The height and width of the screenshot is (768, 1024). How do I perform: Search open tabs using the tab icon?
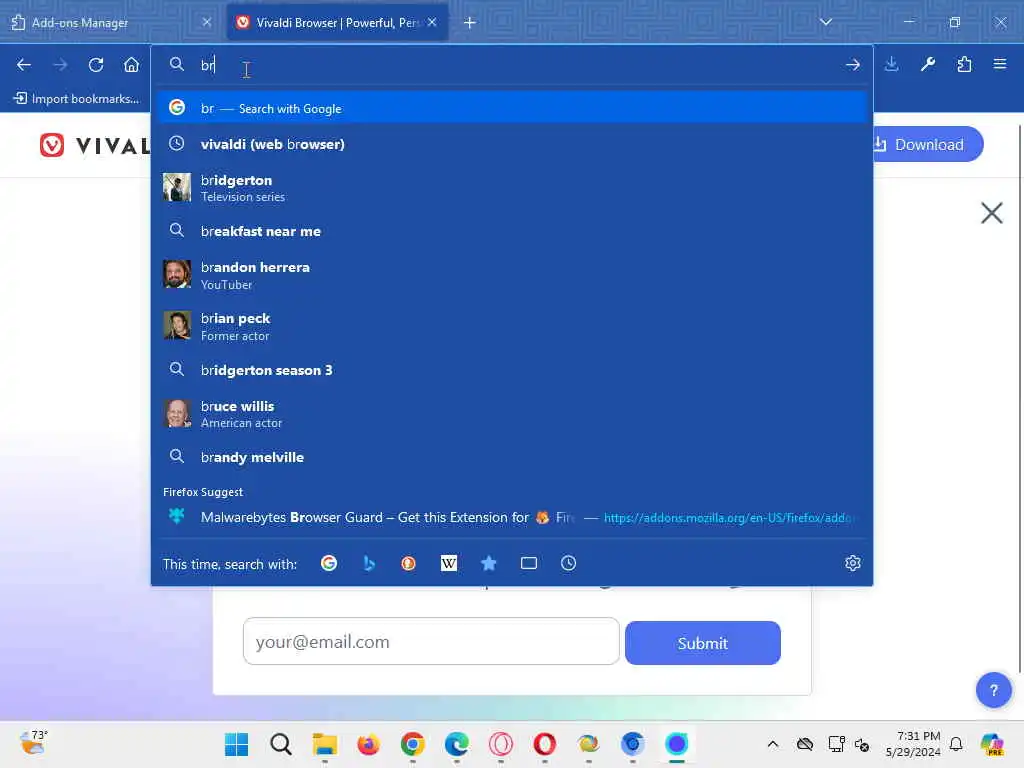click(x=529, y=563)
